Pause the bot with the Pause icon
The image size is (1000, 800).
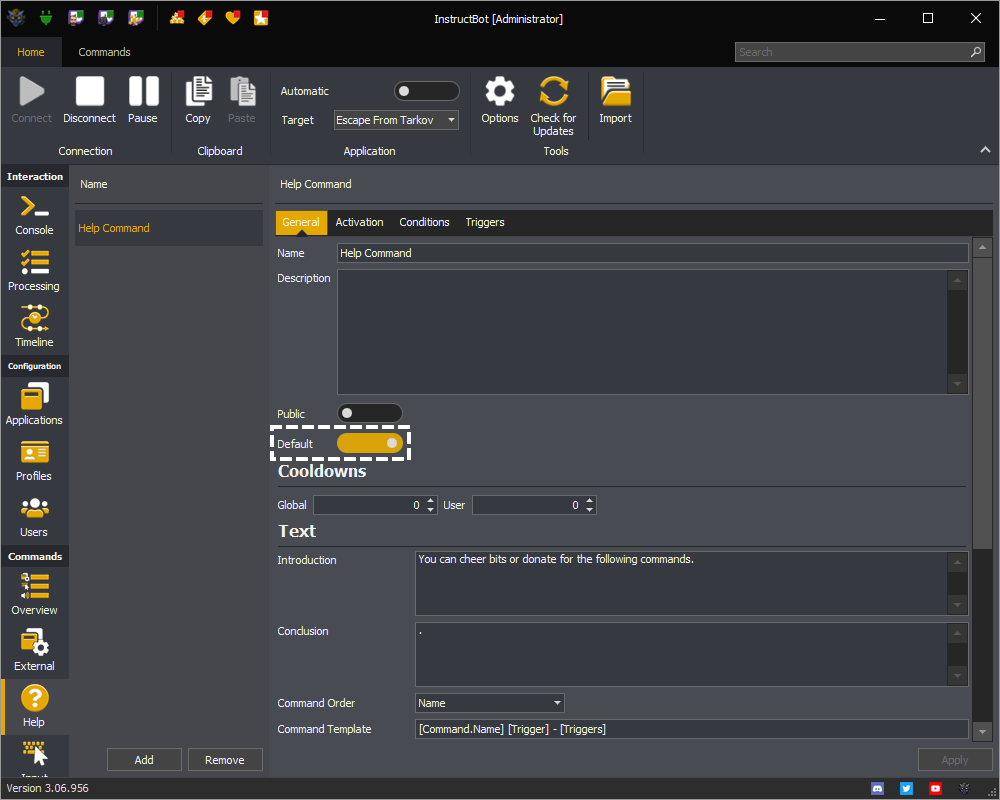pos(143,91)
